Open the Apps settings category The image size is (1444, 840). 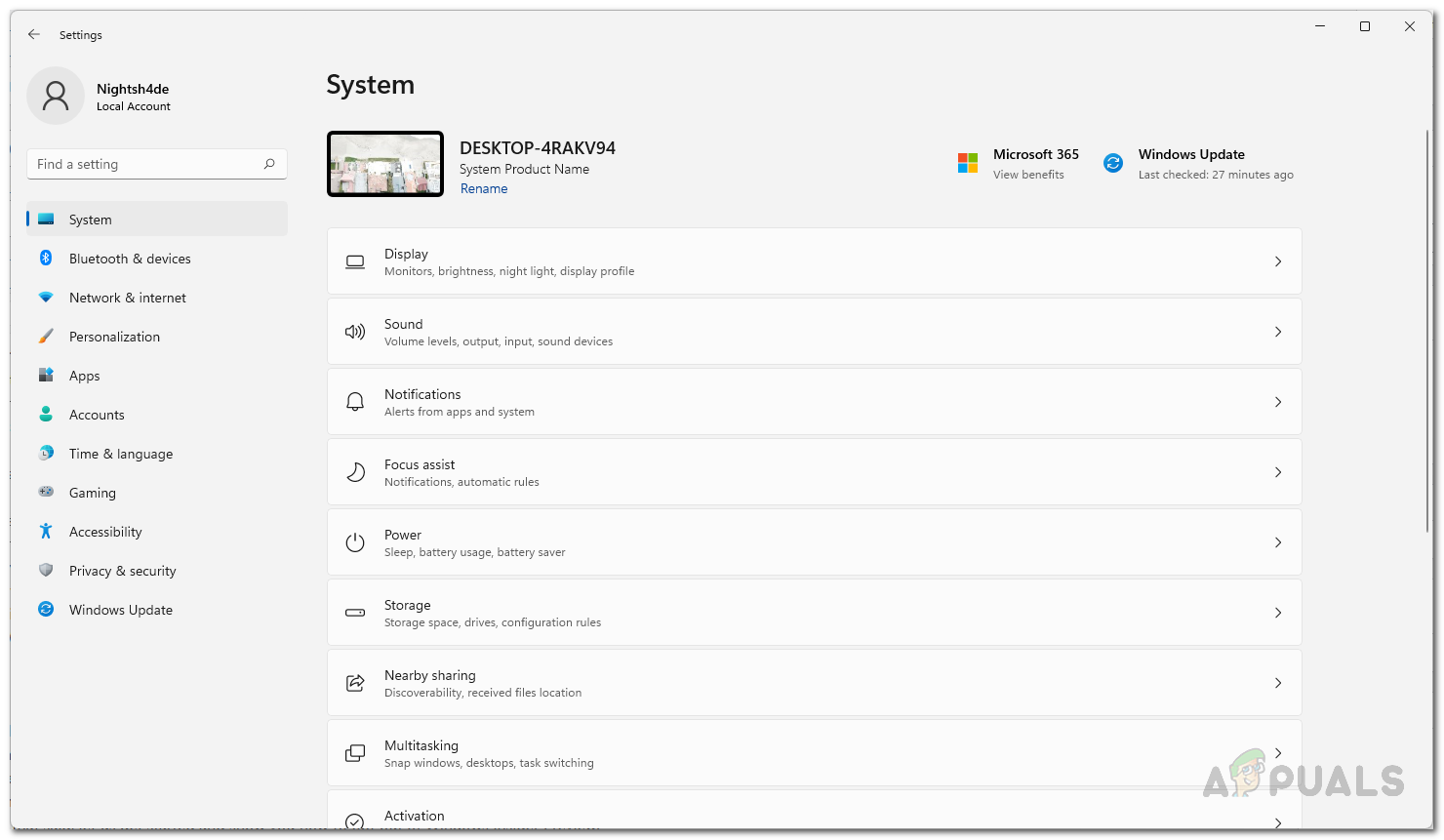click(85, 376)
